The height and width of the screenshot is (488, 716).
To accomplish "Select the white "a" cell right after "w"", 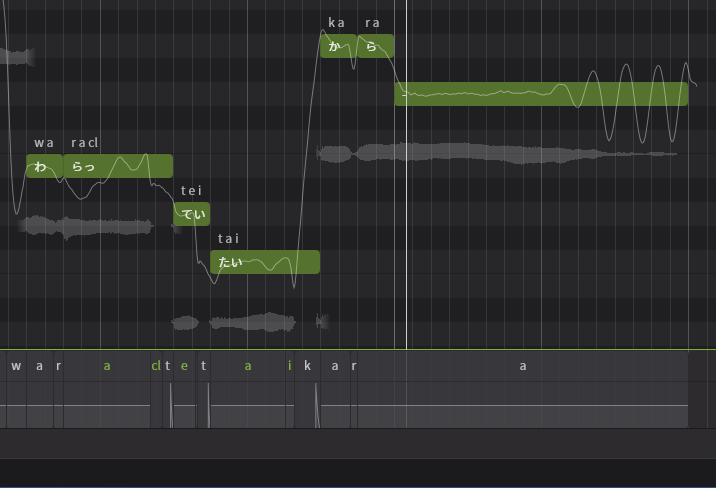I will pos(40,366).
